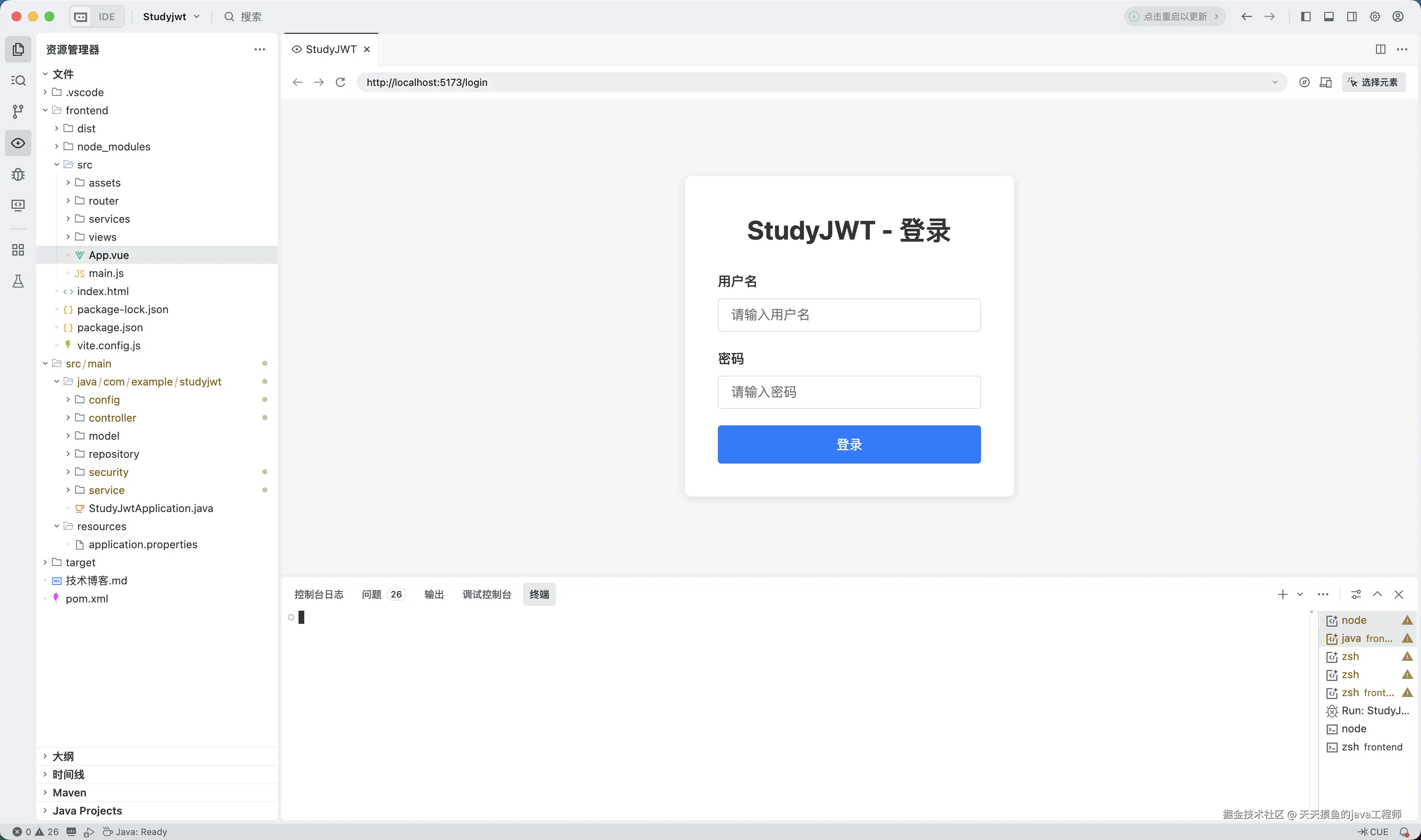Open the Extensions view icon
Image resolution: width=1421 pixels, height=840 pixels.
[x=18, y=249]
